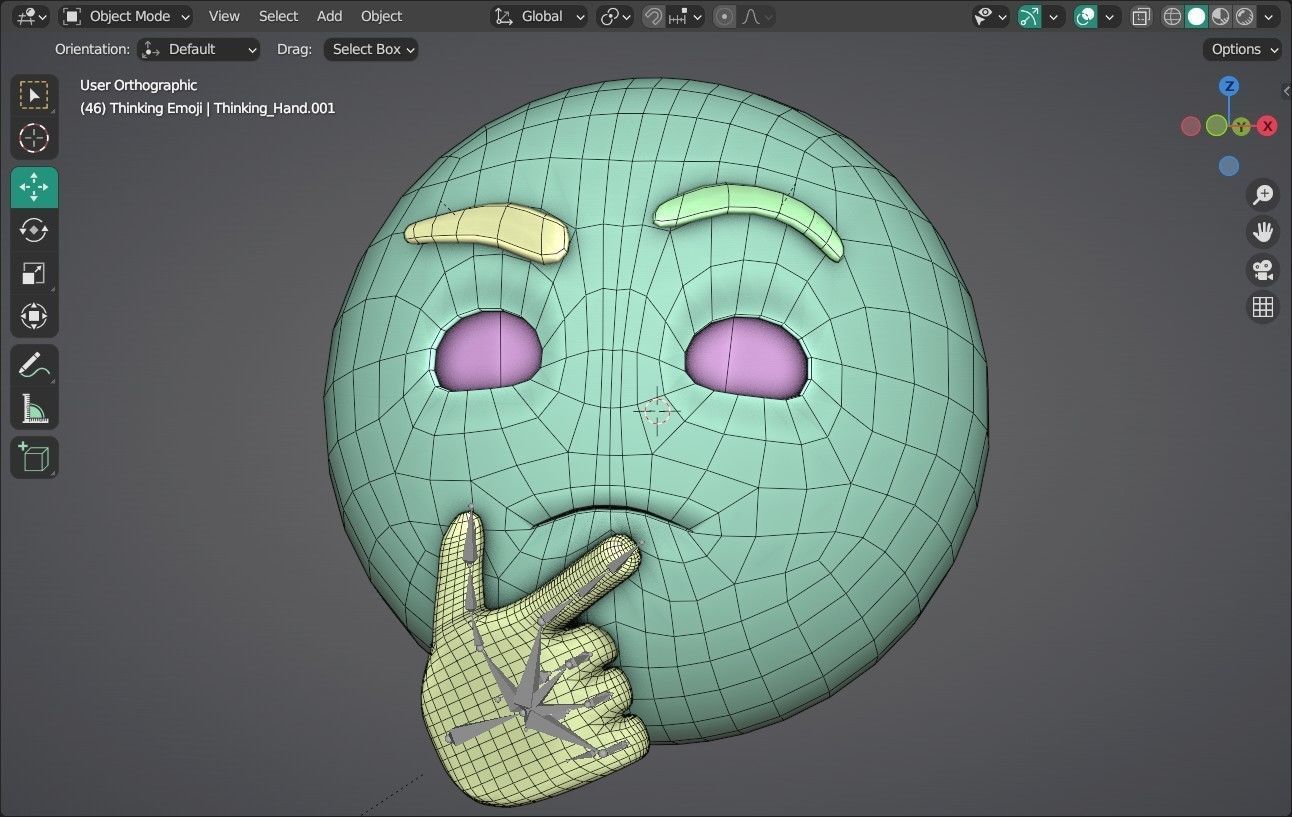Image resolution: width=1292 pixels, height=817 pixels.
Task: Open the Global transform orientation dropdown
Action: click(x=539, y=16)
